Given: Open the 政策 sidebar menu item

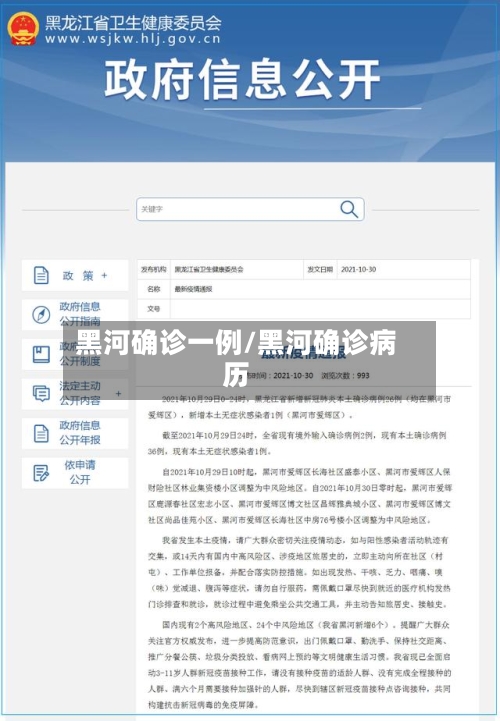Looking at the screenshot, I should tap(75, 275).
